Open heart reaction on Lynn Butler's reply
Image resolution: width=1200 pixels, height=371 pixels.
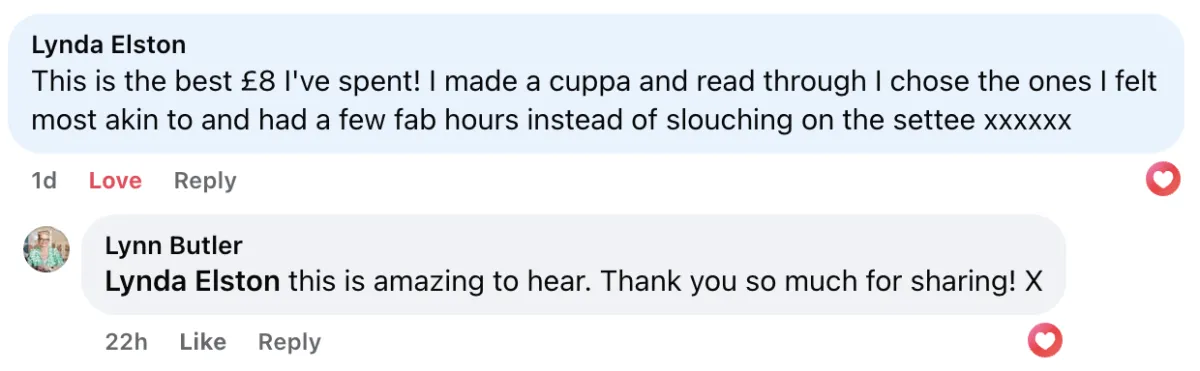pos(1045,342)
